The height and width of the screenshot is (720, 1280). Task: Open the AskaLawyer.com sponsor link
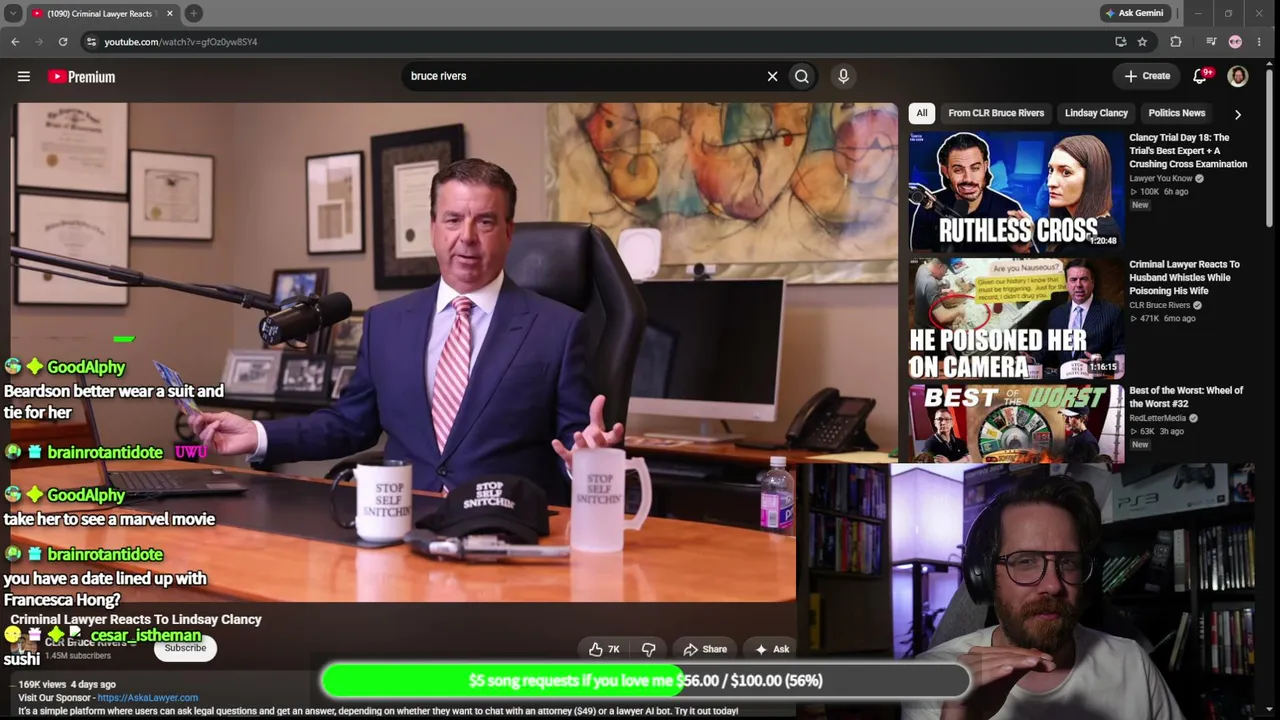tap(148, 697)
